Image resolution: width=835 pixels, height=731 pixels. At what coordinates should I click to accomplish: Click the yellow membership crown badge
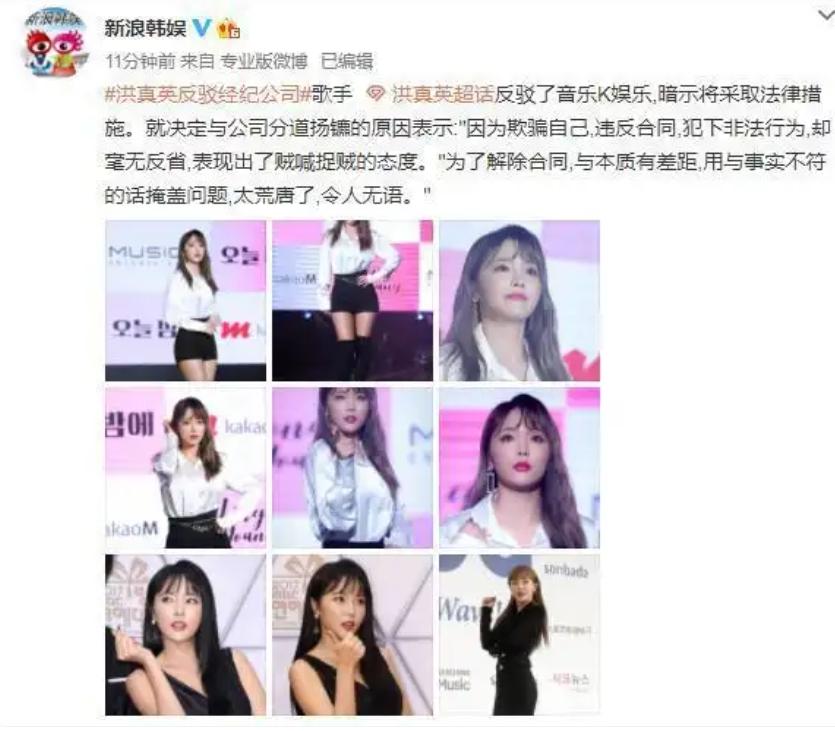tap(228, 28)
